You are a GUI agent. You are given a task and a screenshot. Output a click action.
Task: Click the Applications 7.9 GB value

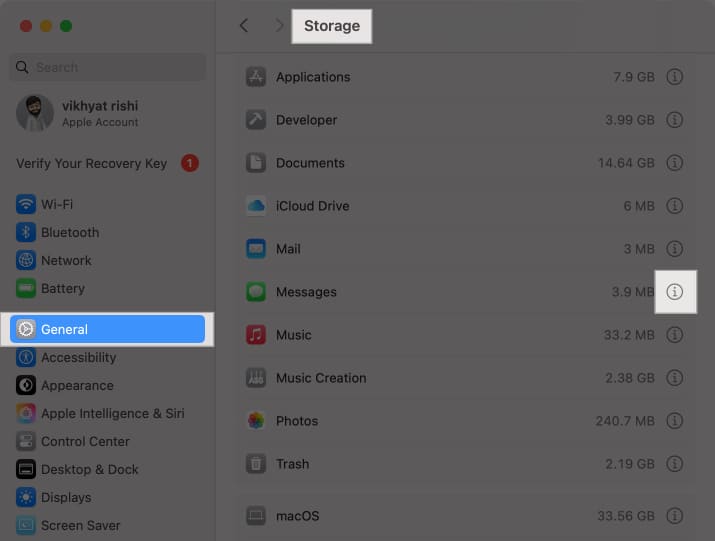click(x=634, y=77)
